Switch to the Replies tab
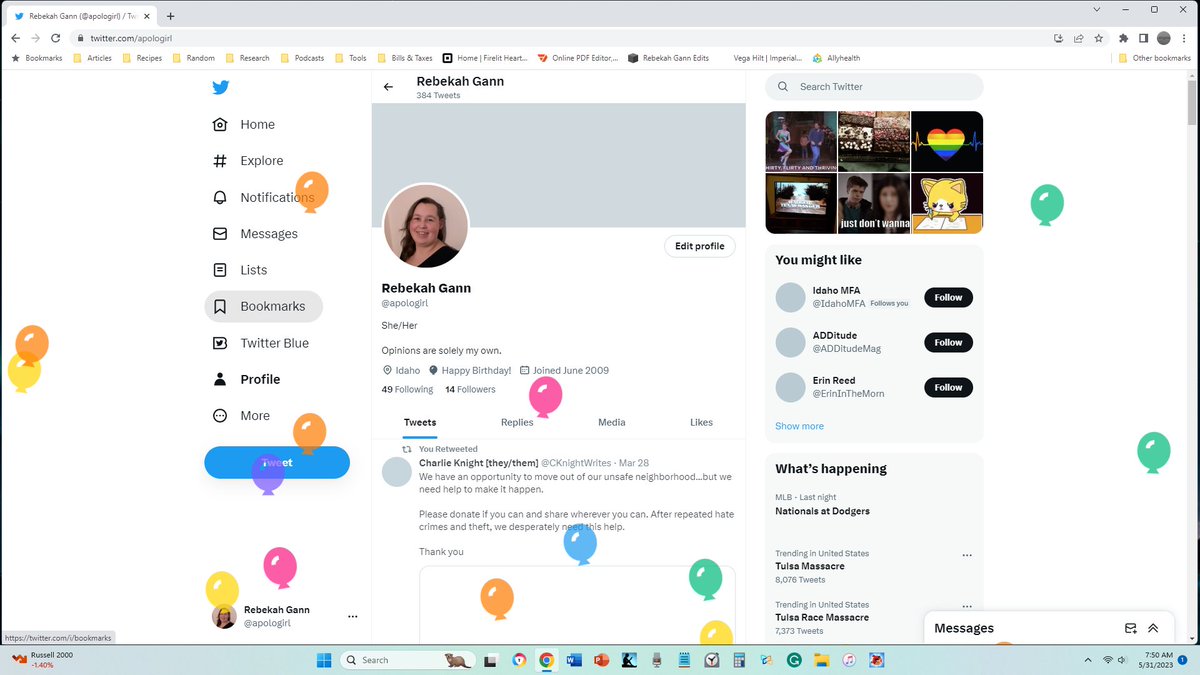 pos(517,422)
